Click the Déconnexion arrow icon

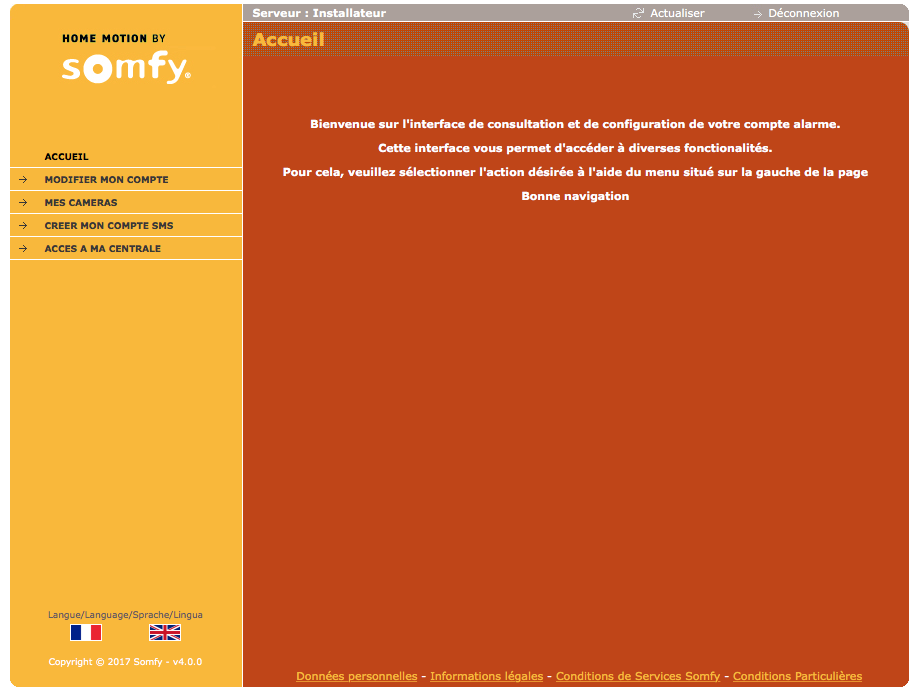pyautogui.click(x=758, y=13)
